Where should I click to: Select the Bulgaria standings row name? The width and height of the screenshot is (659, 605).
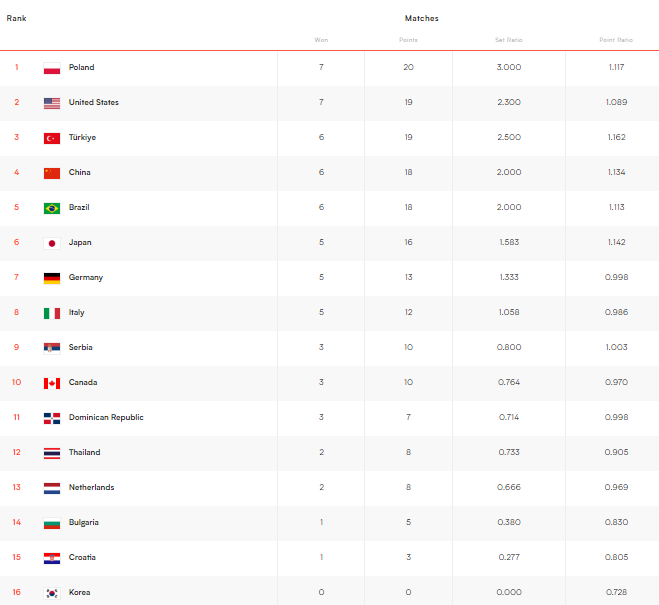(84, 523)
